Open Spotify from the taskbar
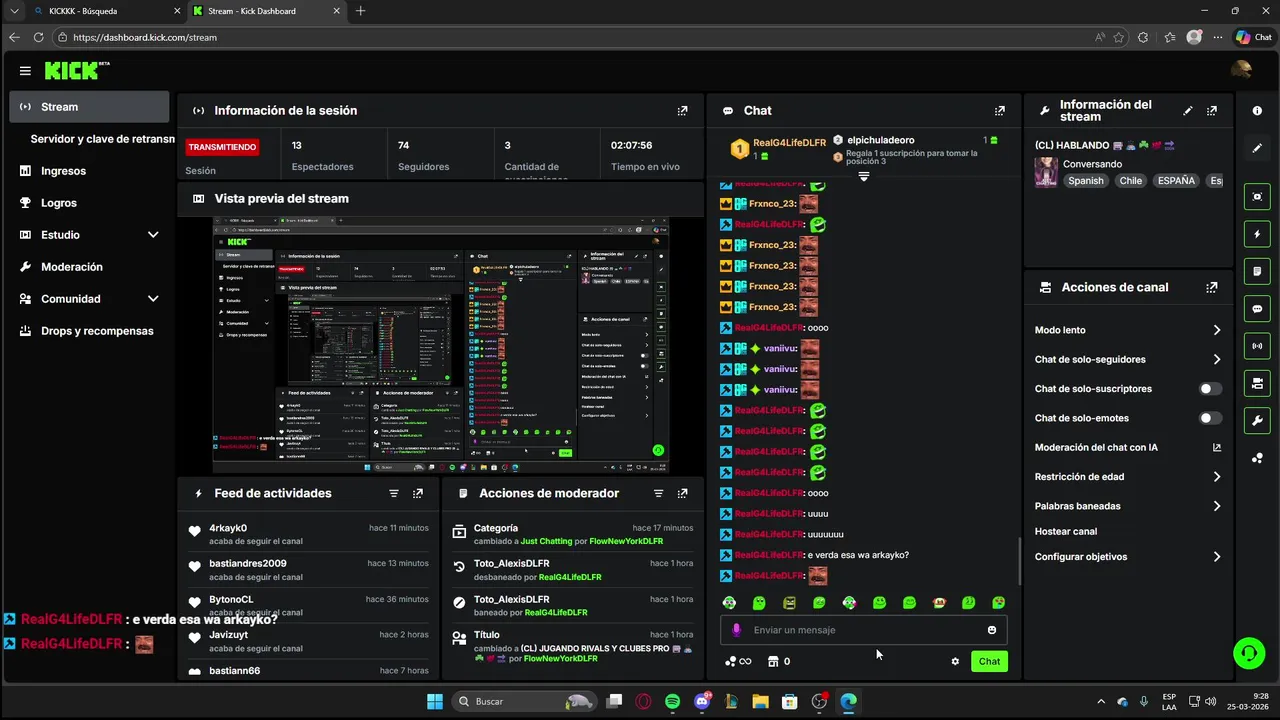The height and width of the screenshot is (720, 1280). click(673, 702)
